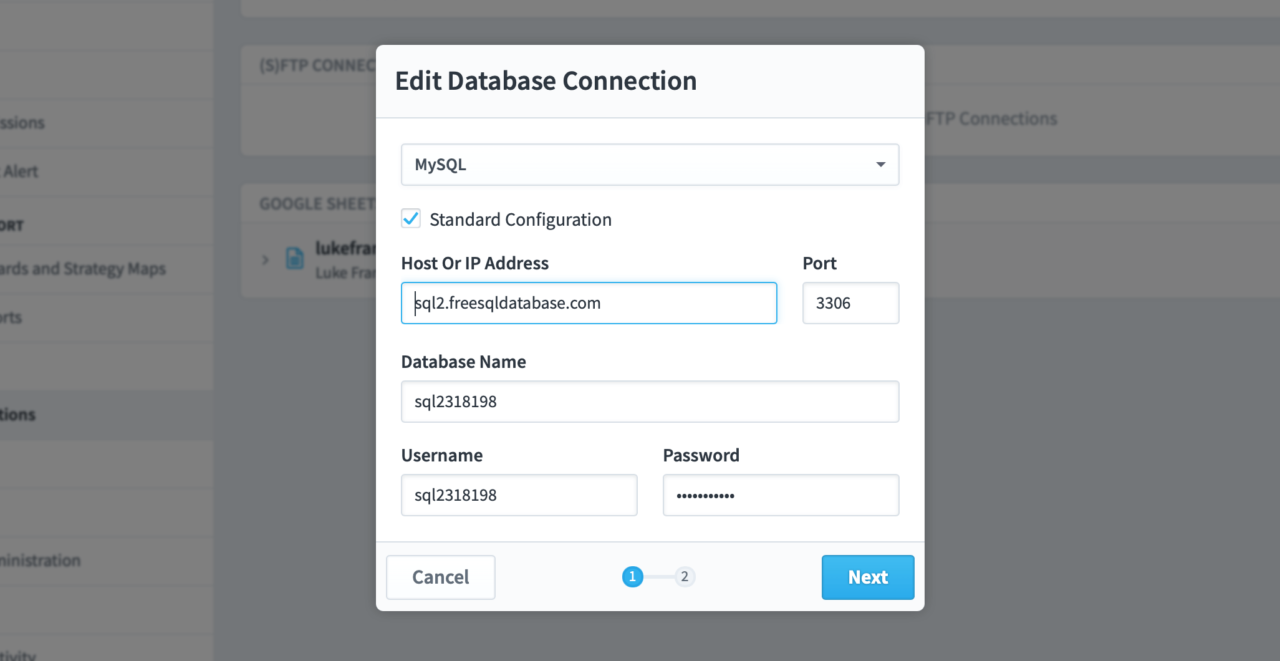The height and width of the screenshot is (661, 1280).
Task: Open the Administration sidebar item
Action: 42,560
